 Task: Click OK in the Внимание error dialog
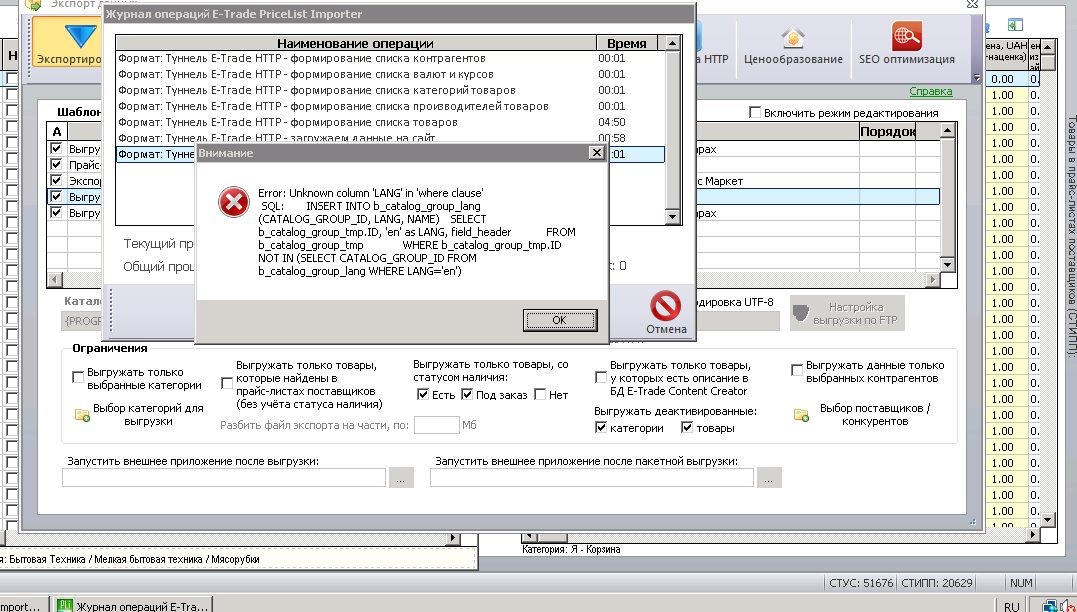(x=559, y=319)
